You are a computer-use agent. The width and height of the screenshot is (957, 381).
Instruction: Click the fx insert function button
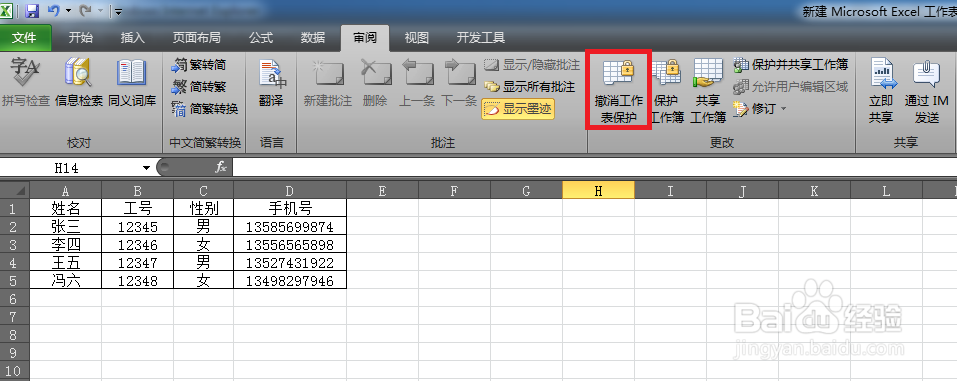(220, 167)
